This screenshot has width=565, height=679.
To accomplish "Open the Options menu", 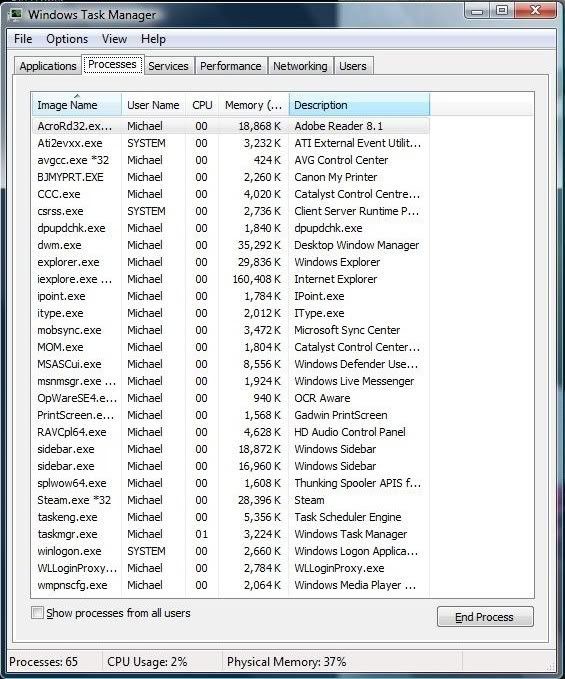I will (67, 39).
